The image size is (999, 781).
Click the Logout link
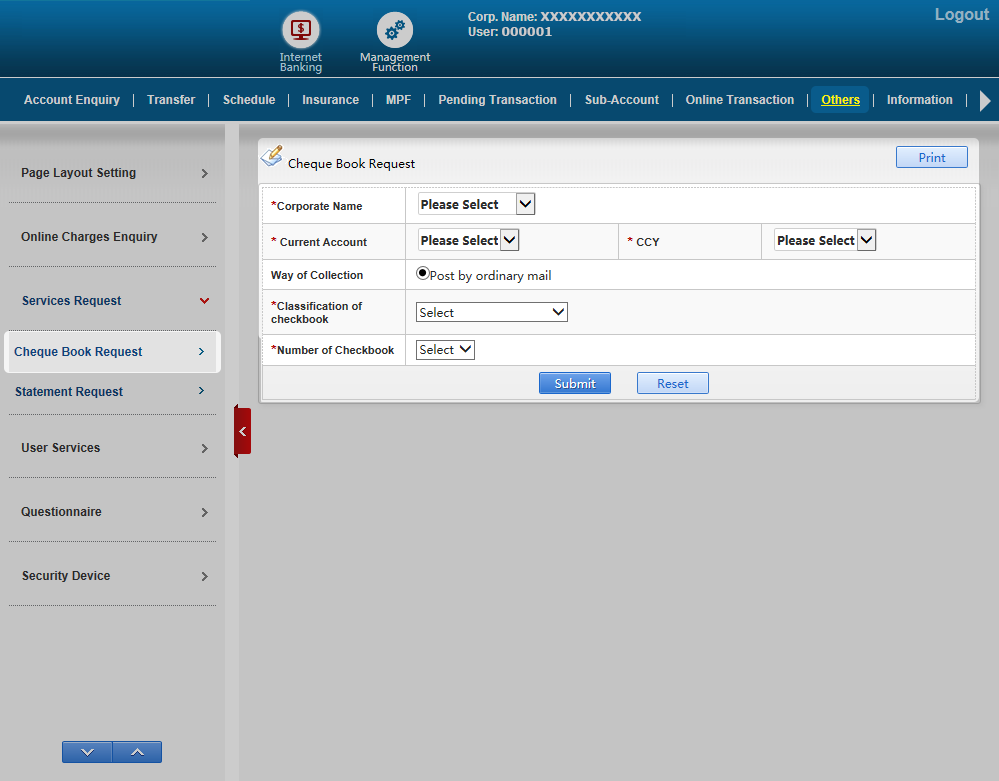click(x=961, y=15)
